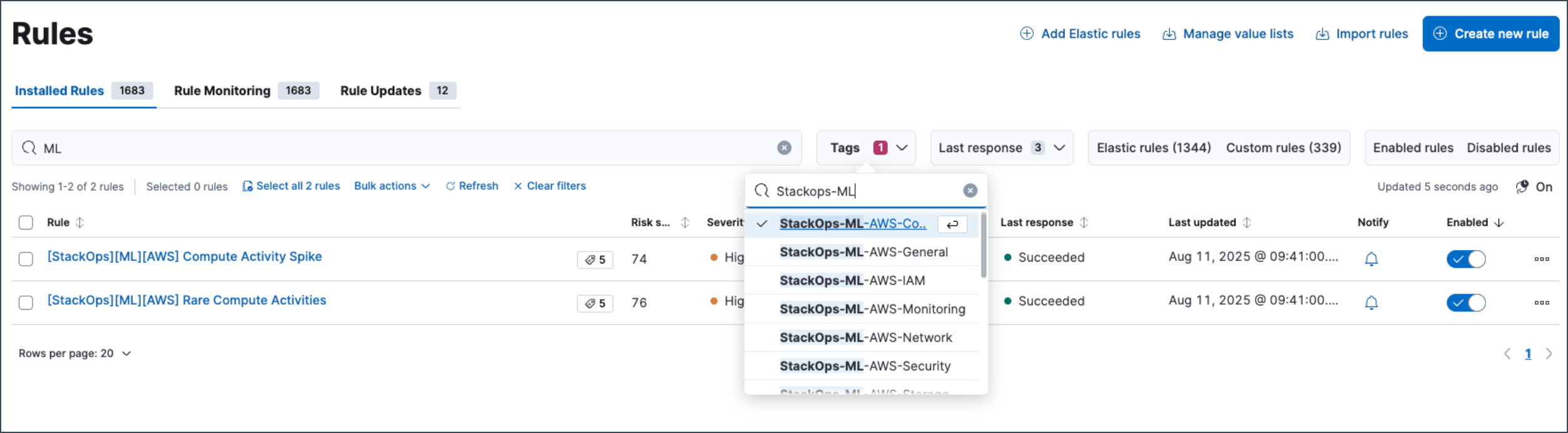The height and width of the screenshot is (433, 1568).
Task: Open actions menu for Compute Activity Spike rule
Action: pos(1541,258)
